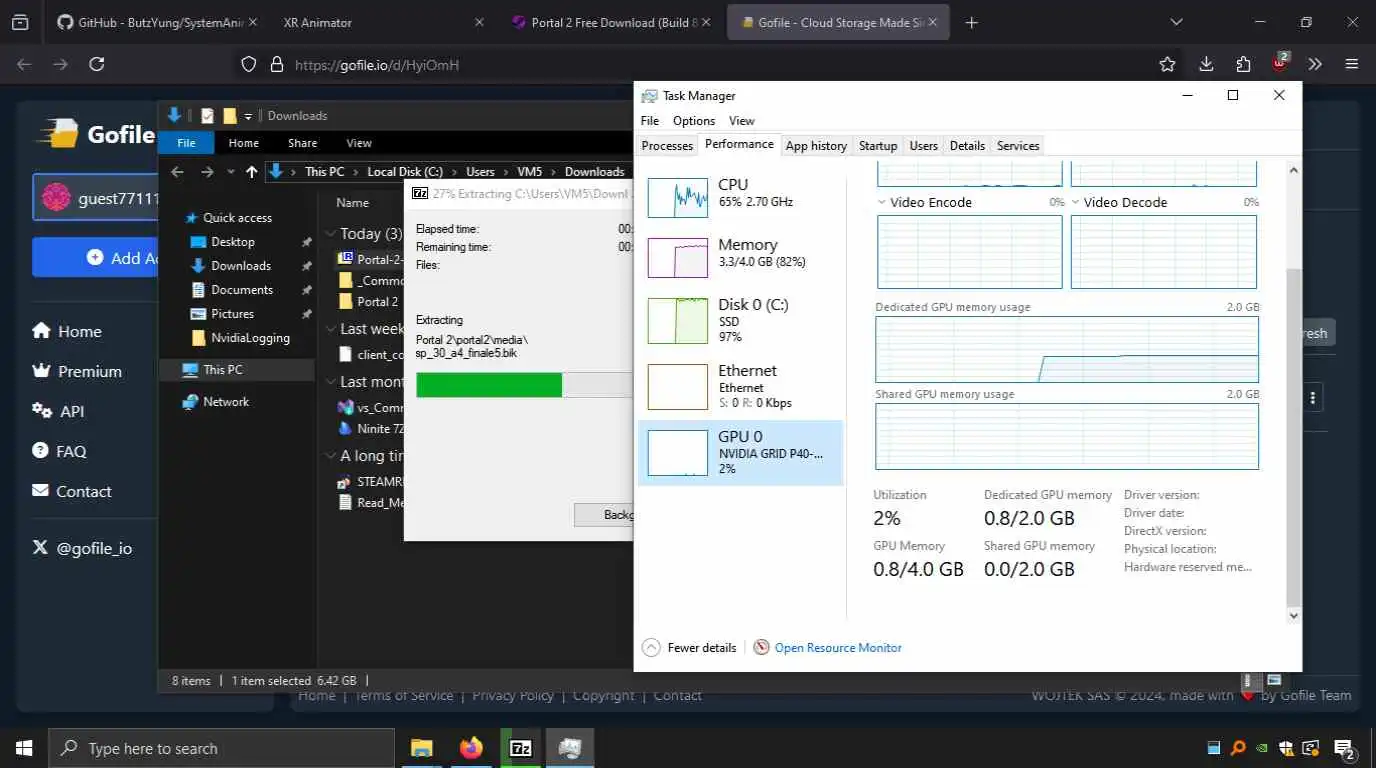Open the Task Manager View menu

[741, 120]
